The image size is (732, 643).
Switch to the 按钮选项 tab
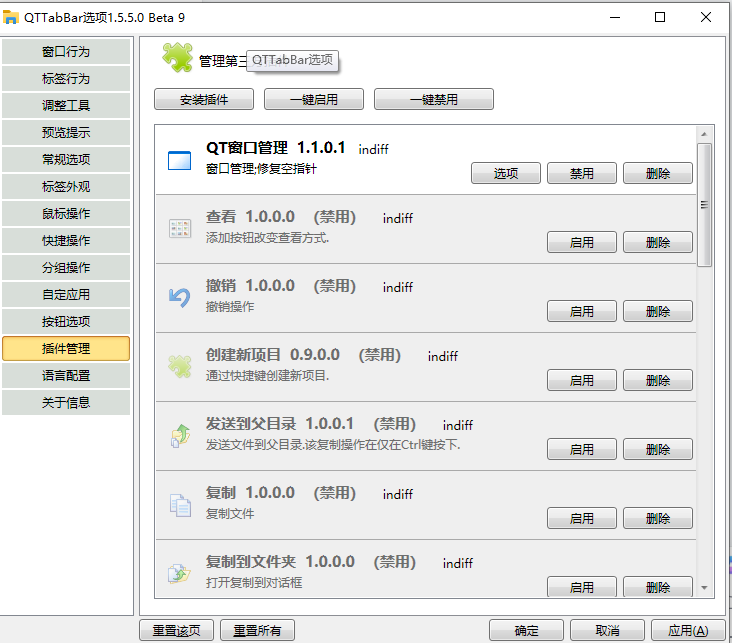click(x=66, y=321)
